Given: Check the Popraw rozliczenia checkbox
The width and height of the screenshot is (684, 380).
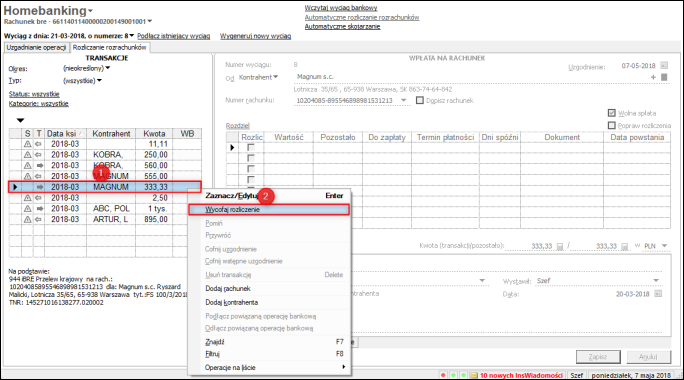Looking at the screenshot, I should (x=612, y=126).
